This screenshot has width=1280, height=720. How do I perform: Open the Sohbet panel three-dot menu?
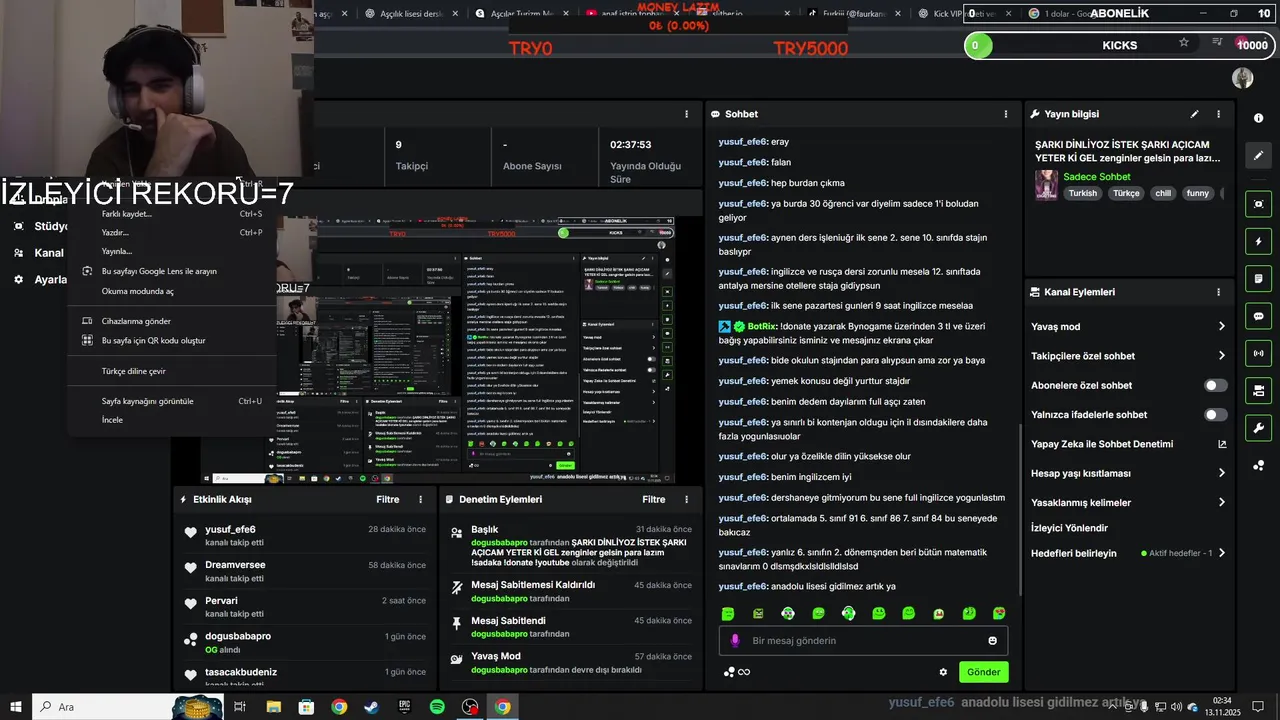[x=1005, y=114]
